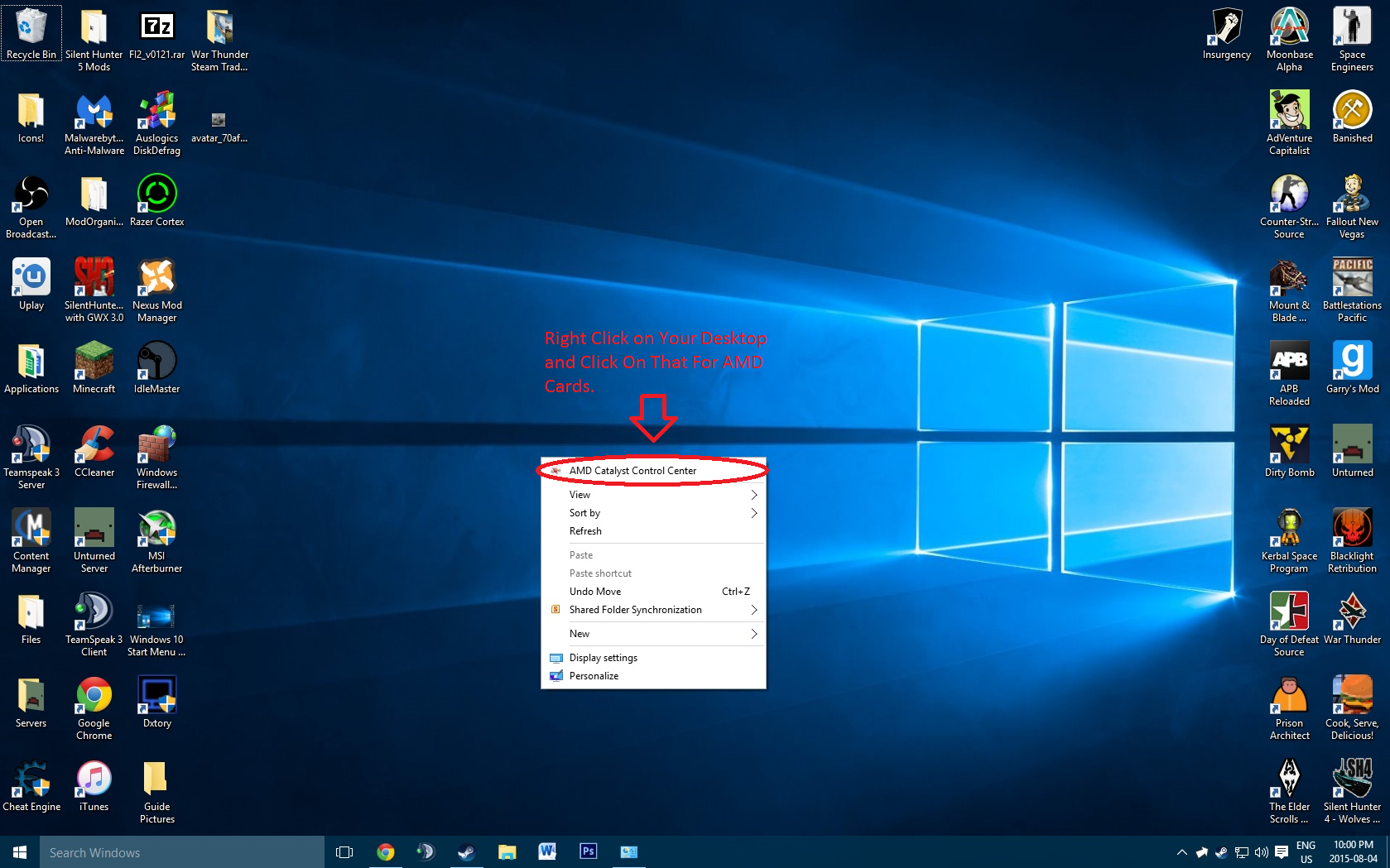Select Blacklight Retribution shortcut
The image size is (1390, 868).
click(x=1353, y=541)
